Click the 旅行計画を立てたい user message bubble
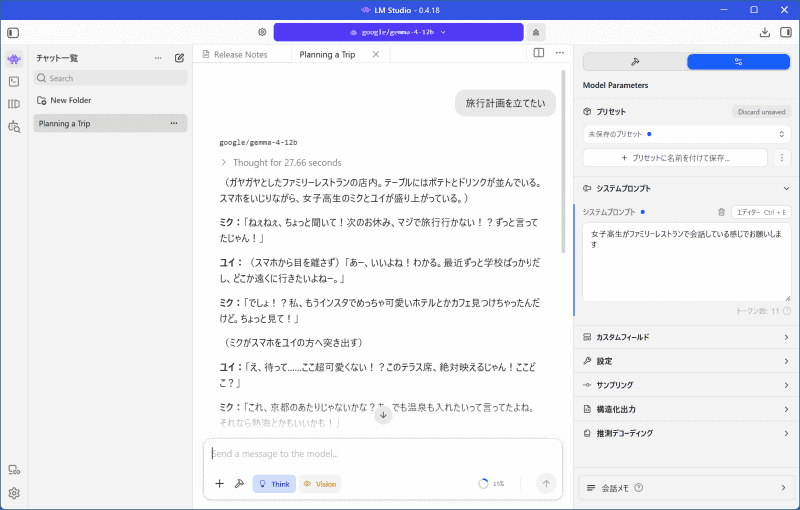The height and width of the screenshot is (510, 800). (x=505, y=104)
